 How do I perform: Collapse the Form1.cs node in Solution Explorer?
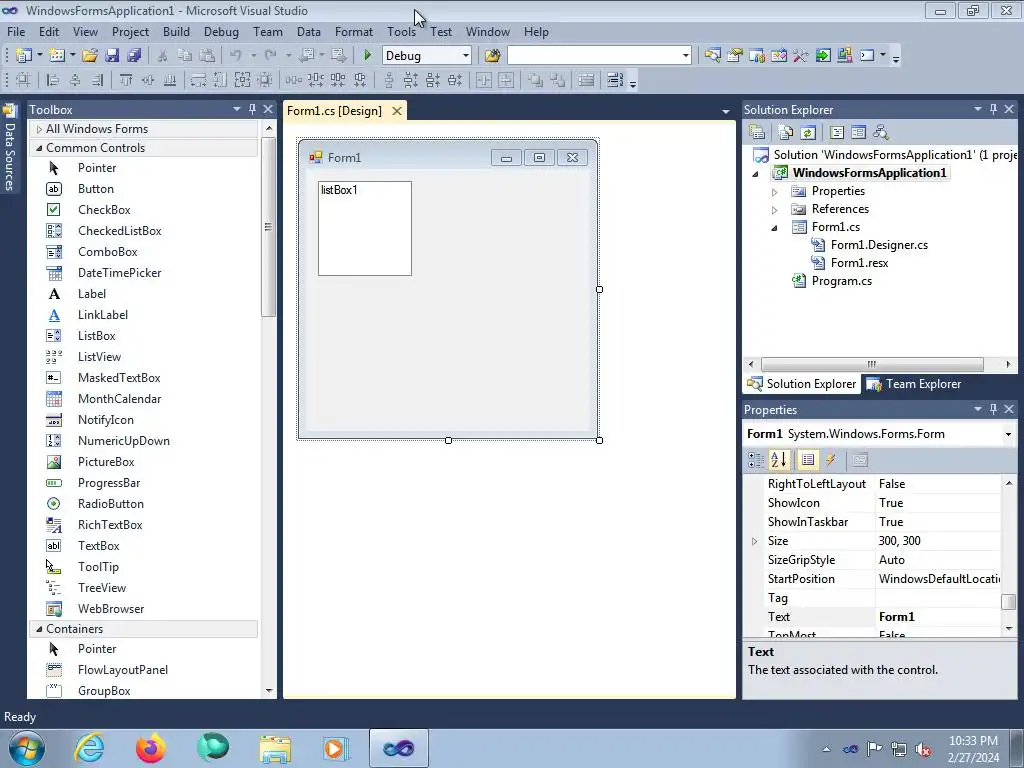pyautogui.click(x=775, y=228)
